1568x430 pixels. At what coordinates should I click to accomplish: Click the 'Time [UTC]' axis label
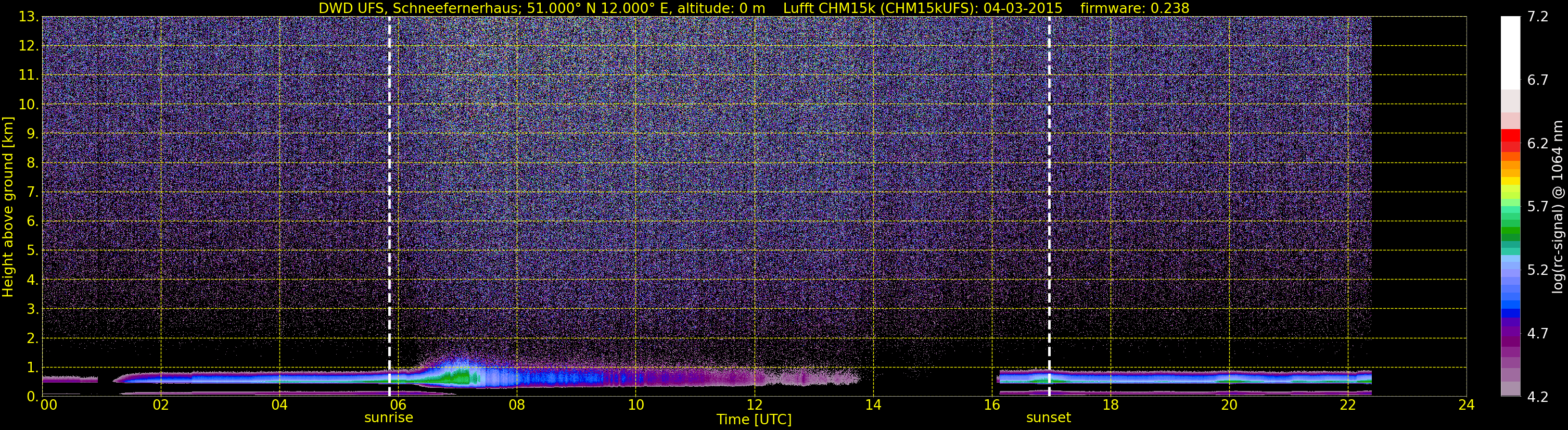point(754,420)
